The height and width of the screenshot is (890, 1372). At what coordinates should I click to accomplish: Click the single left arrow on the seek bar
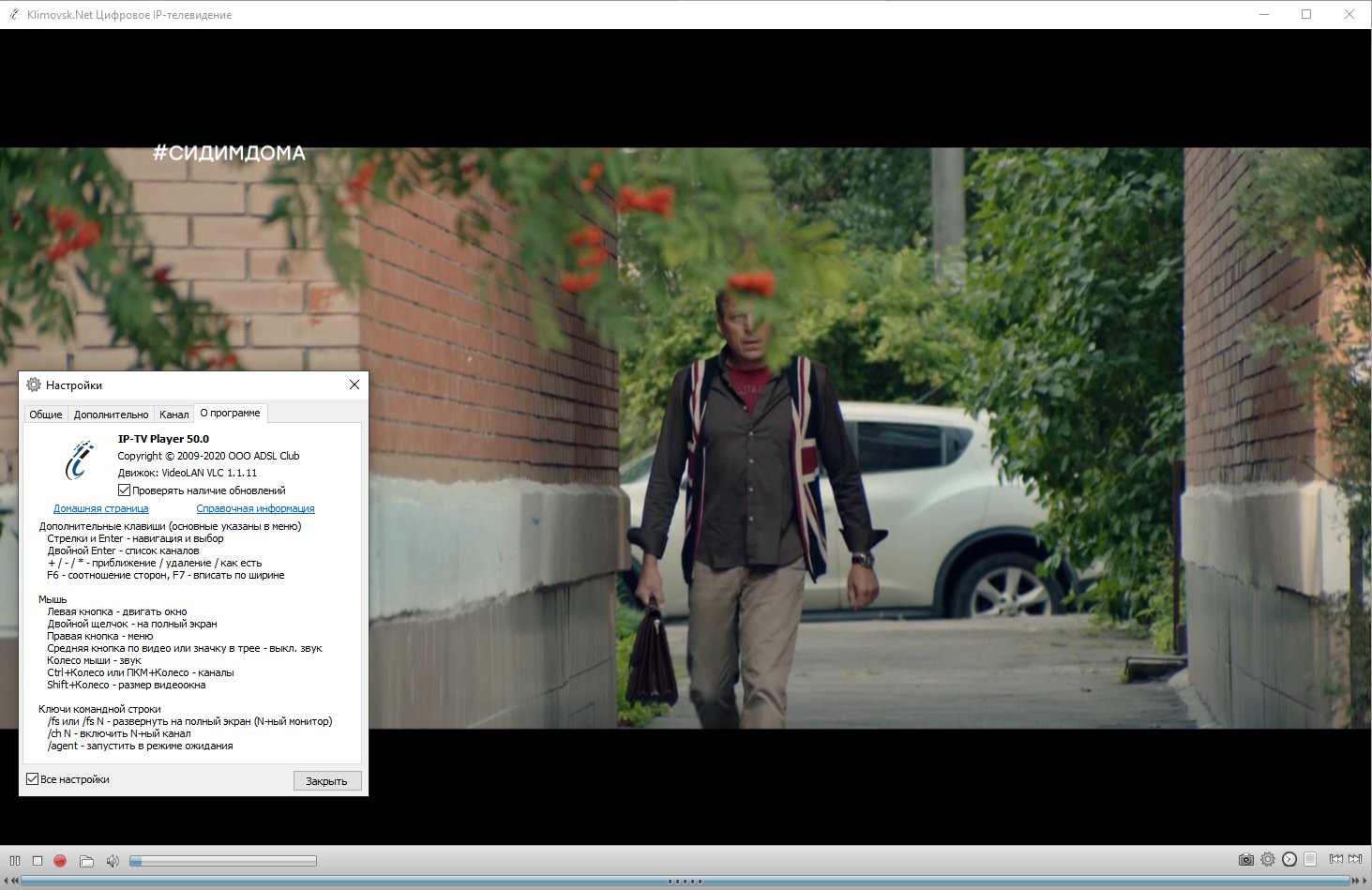coord(5,881)
